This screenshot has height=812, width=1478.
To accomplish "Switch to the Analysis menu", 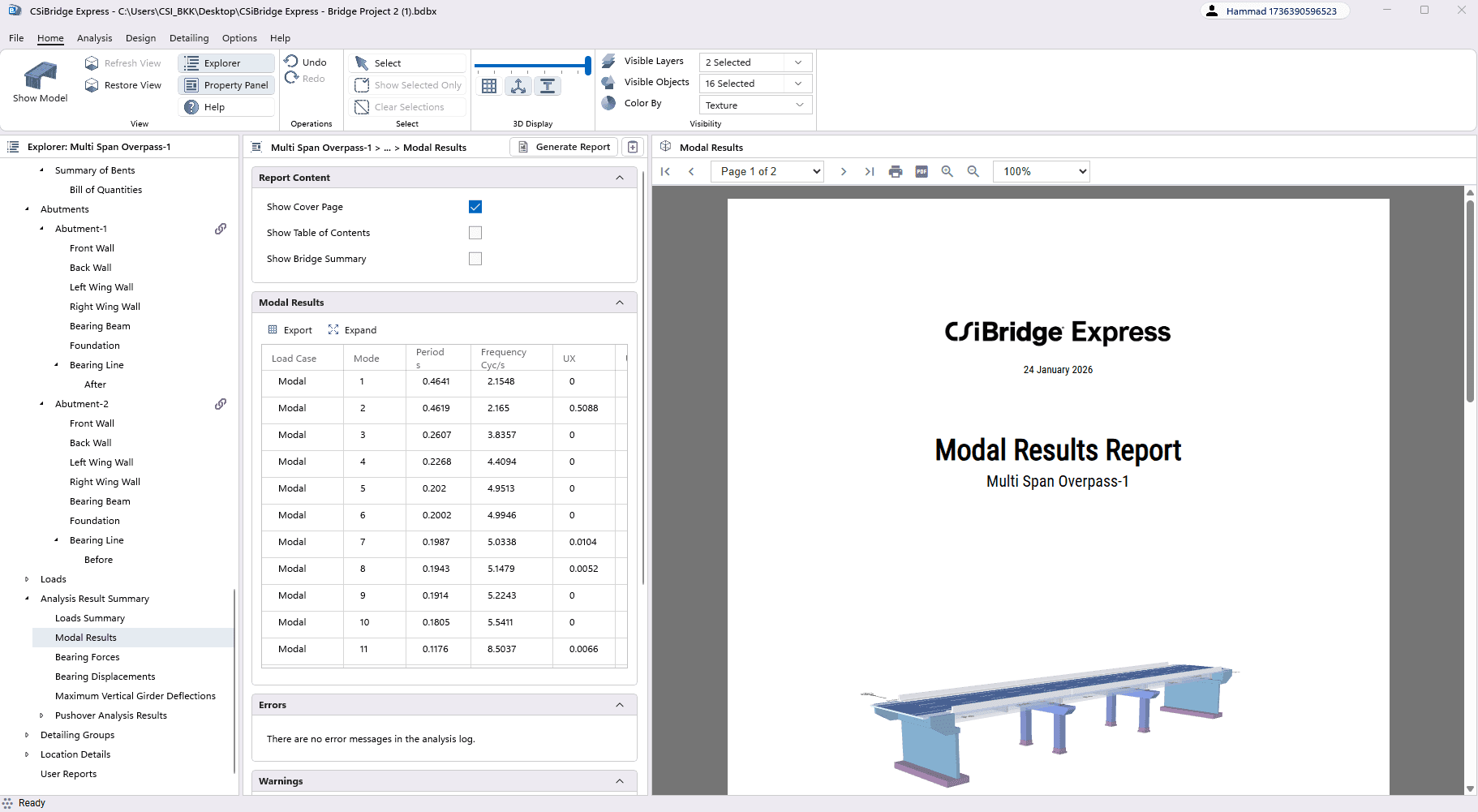I will pyautogui.click(x=95, y=37).
